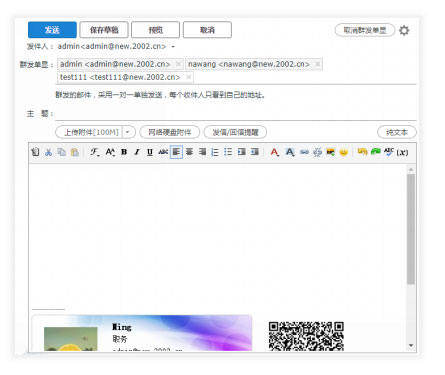Remove recipient test111@new.2002.cn
This screenshot has width=445, height=375.
[188, 77]
